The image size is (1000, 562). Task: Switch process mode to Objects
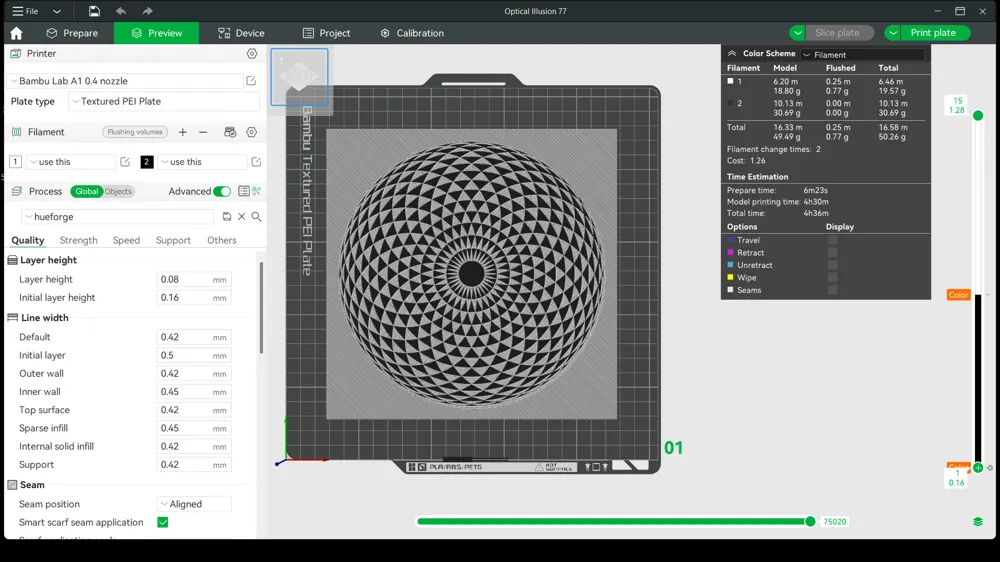tap(119, 191)
